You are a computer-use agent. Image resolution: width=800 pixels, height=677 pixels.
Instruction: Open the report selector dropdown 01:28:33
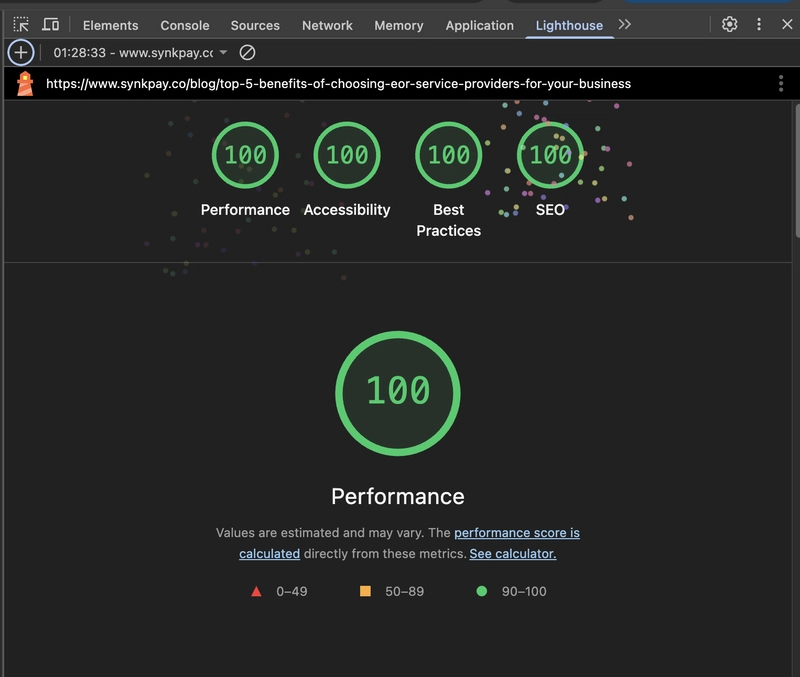(140, 52)
